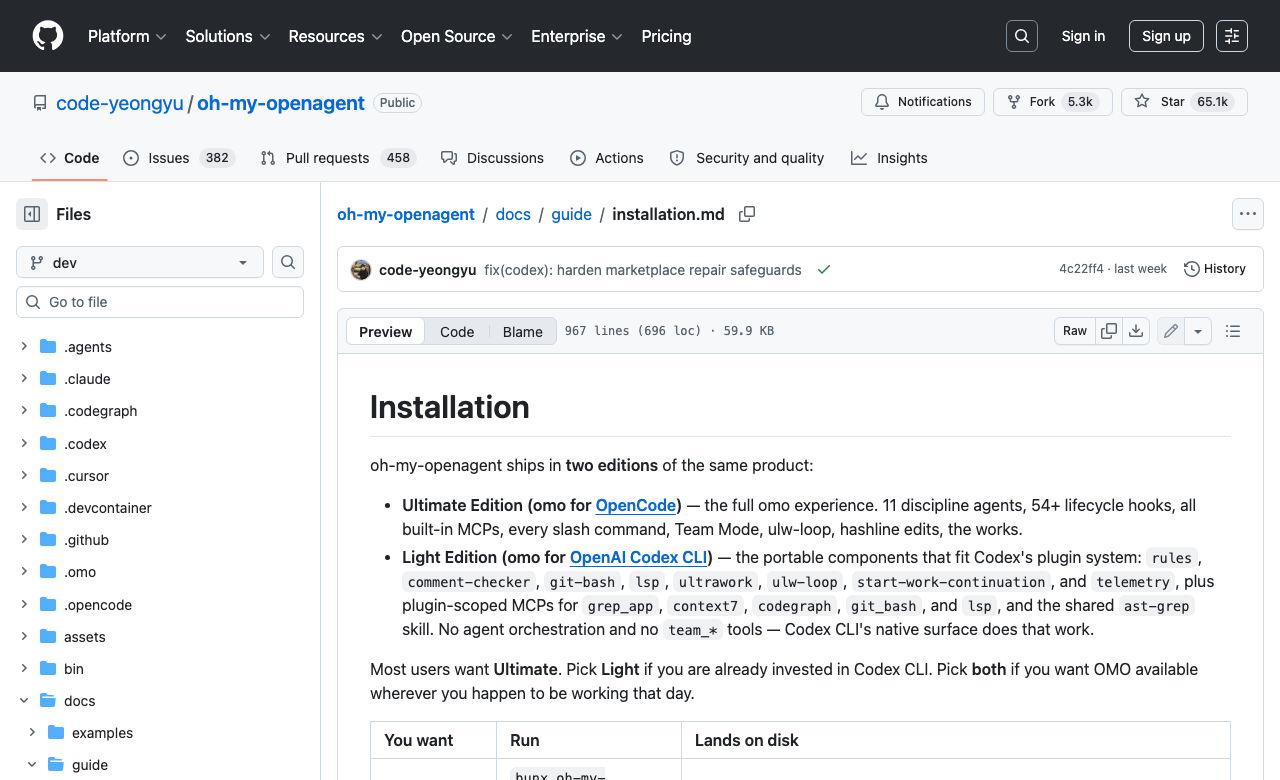Switch to the Pull requests tab

[338, 158]
